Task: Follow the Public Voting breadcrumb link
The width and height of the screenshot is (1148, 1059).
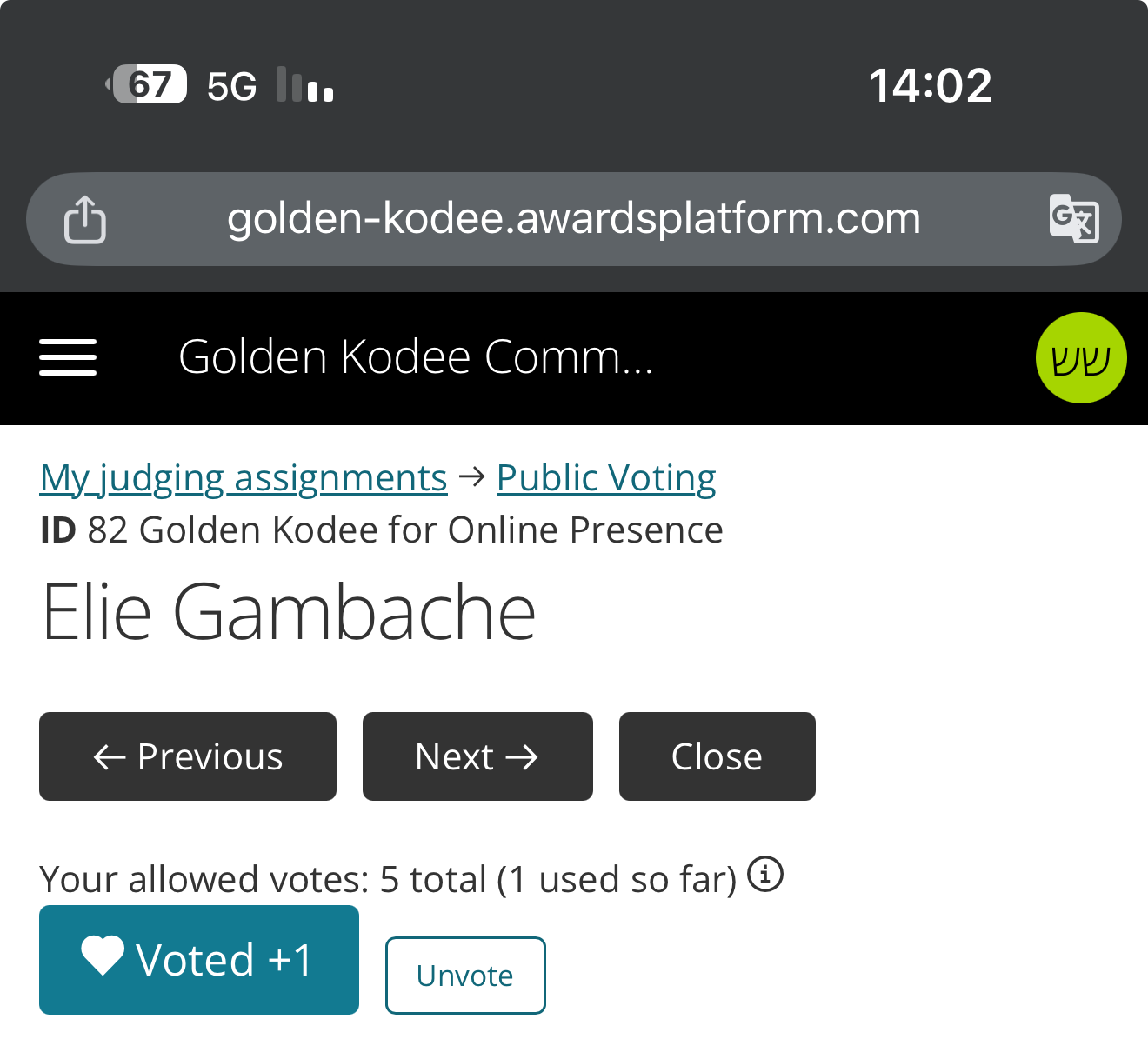Action: 606,477
